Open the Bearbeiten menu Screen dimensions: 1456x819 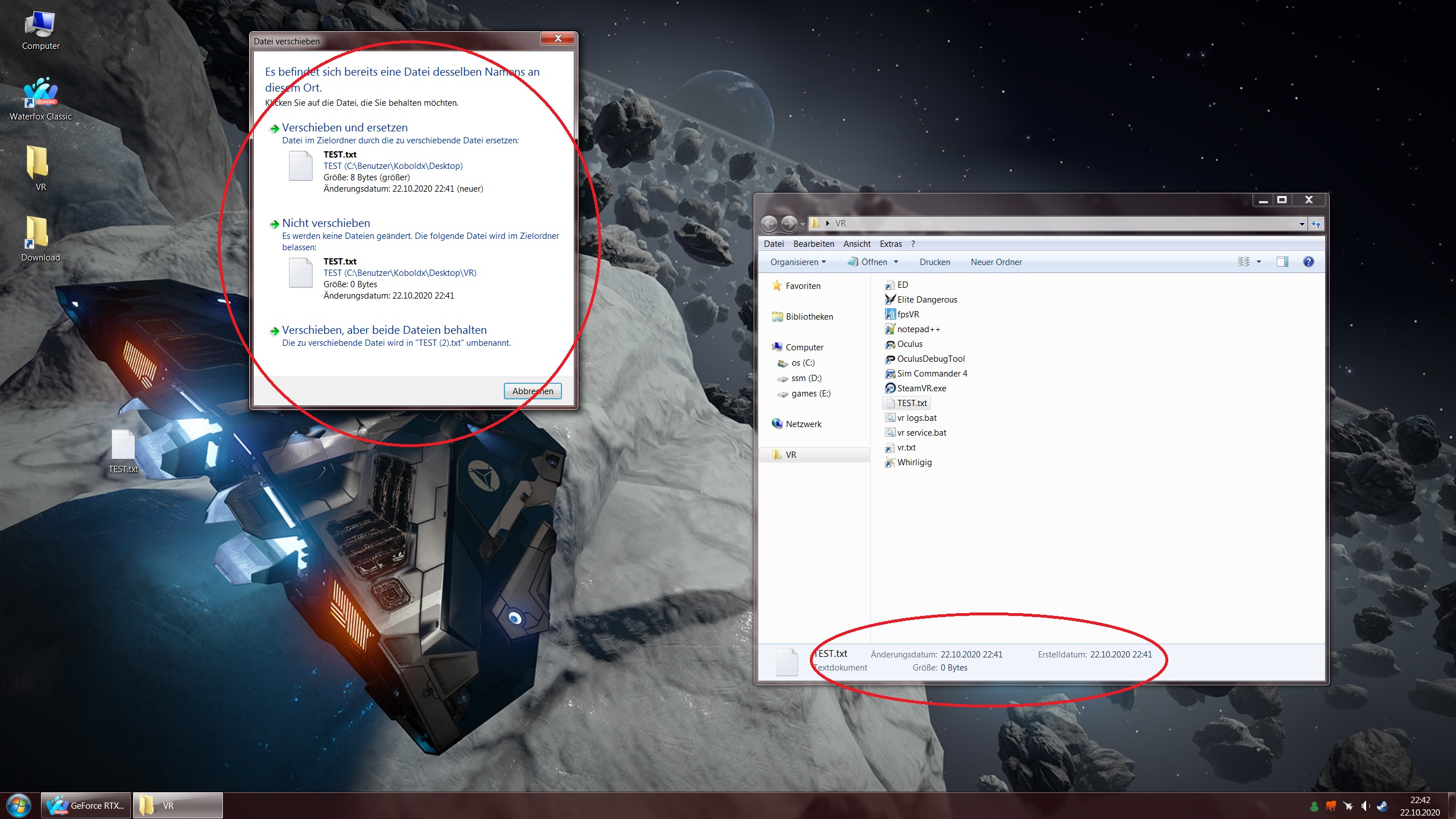pyautogui.click(x=813, y=244)
